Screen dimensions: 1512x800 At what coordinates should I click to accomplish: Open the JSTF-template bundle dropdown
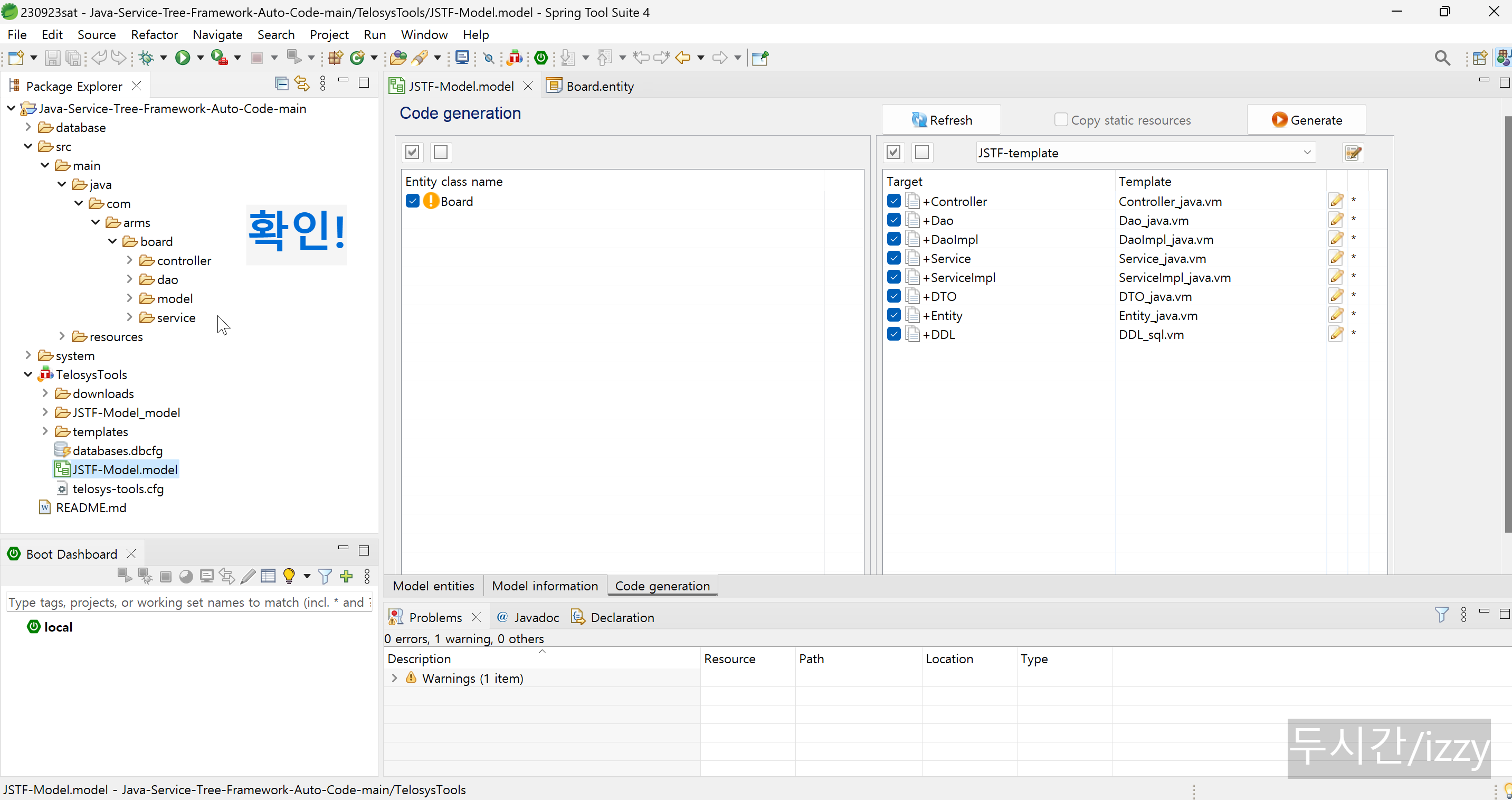coord(1307,153)
